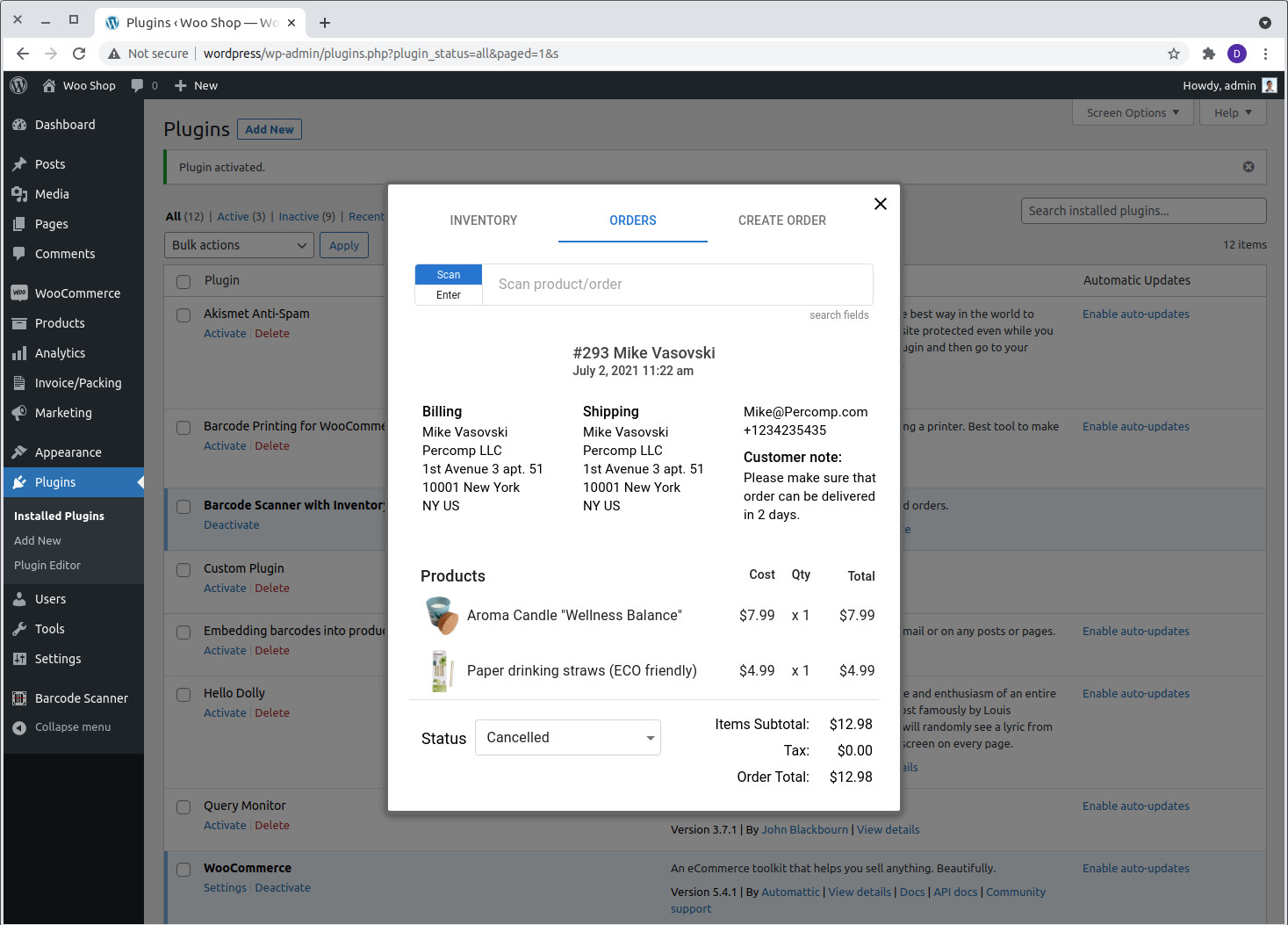Click the Add New plugin button
Screen dimensions: 1288x925
point(270,129)
